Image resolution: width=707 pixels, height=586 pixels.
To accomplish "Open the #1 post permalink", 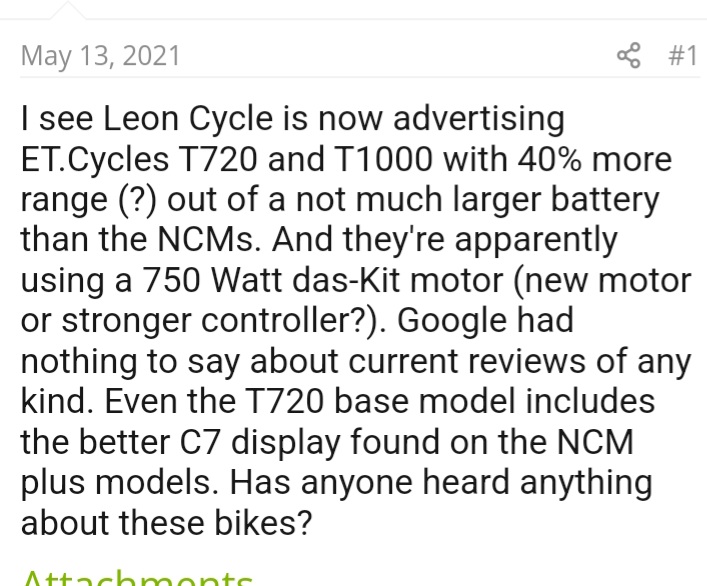I will [681, 55].
